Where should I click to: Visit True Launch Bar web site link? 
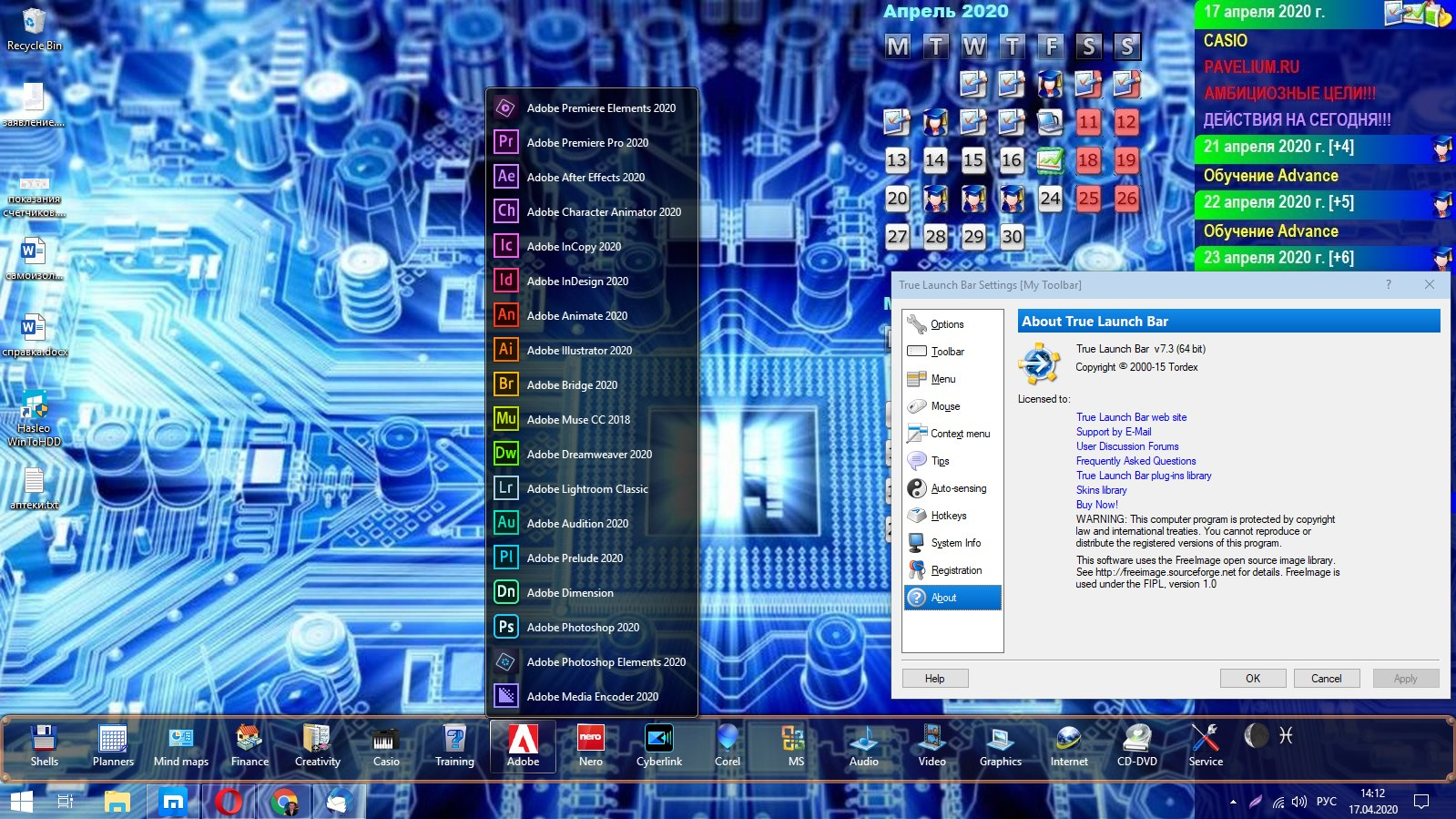pyautogui.click(x=1131, y=417)
